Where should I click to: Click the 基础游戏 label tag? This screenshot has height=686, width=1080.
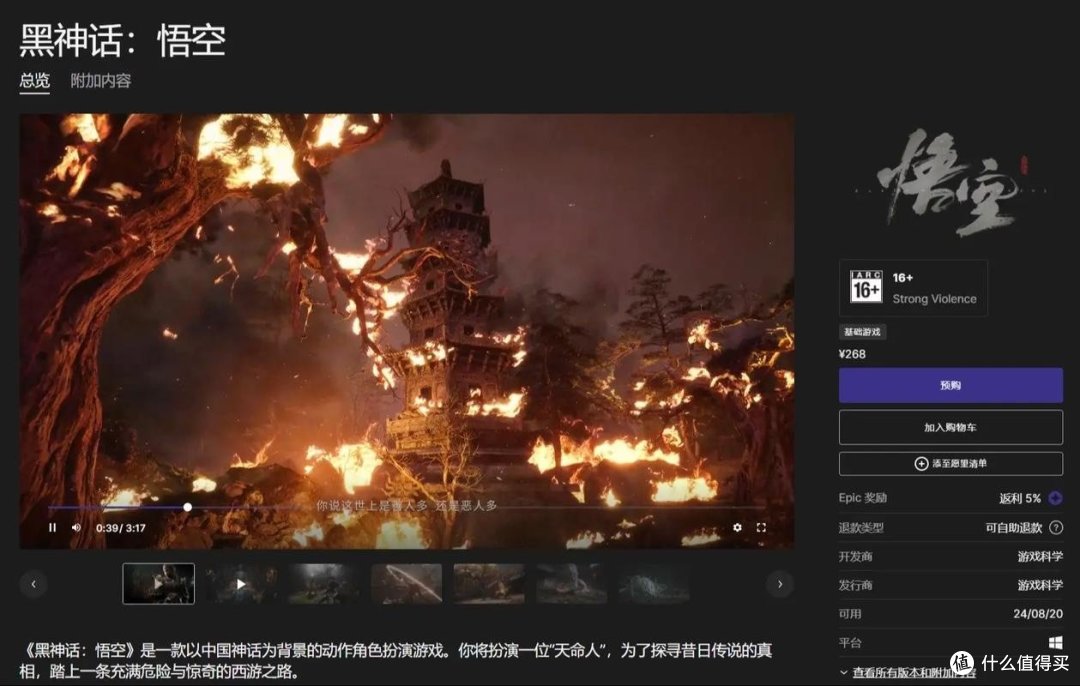(x=862, y=332)
